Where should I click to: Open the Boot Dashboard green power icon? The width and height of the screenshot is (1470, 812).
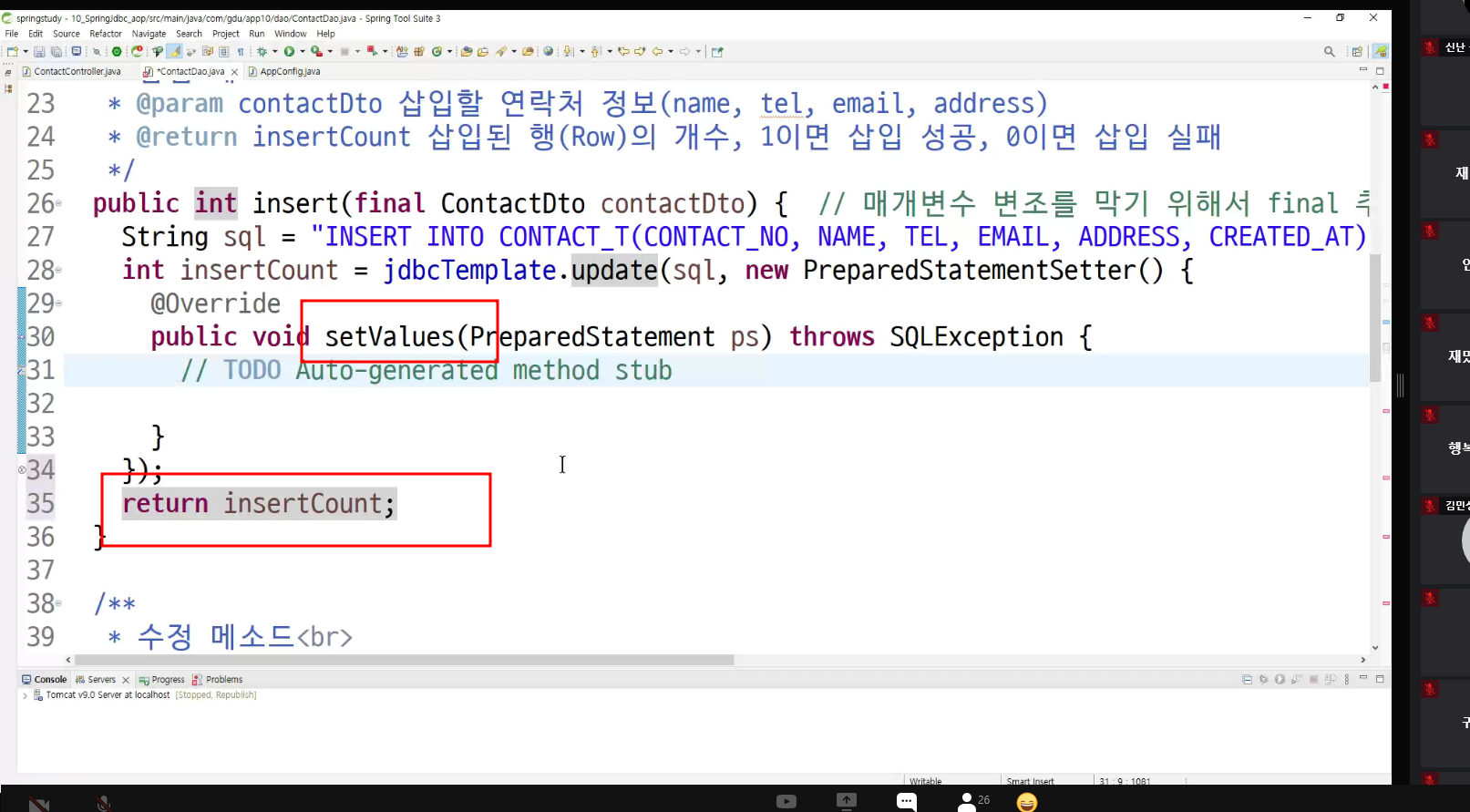117,52
